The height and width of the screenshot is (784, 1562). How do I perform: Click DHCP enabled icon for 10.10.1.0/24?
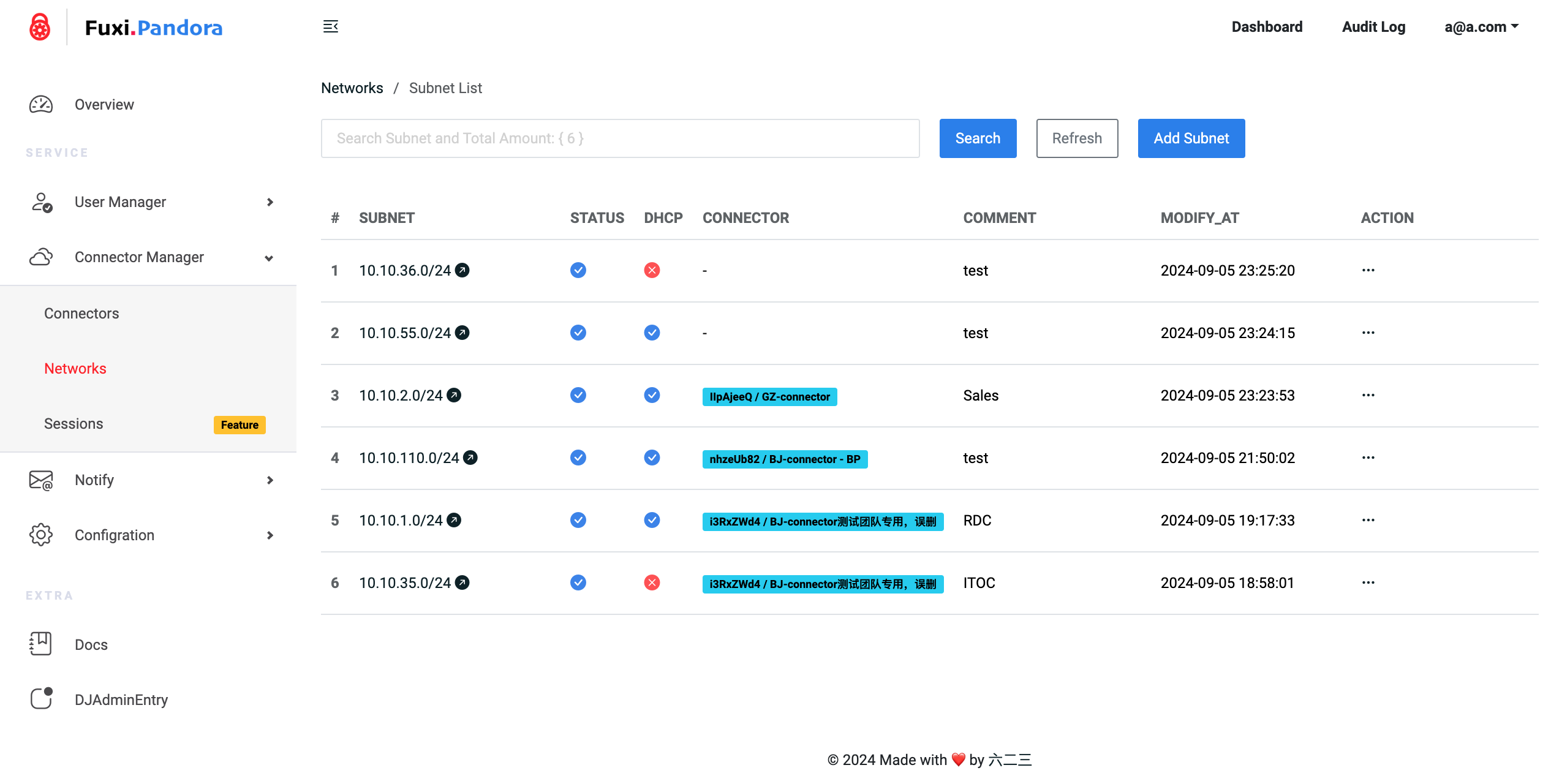point(652,520)
